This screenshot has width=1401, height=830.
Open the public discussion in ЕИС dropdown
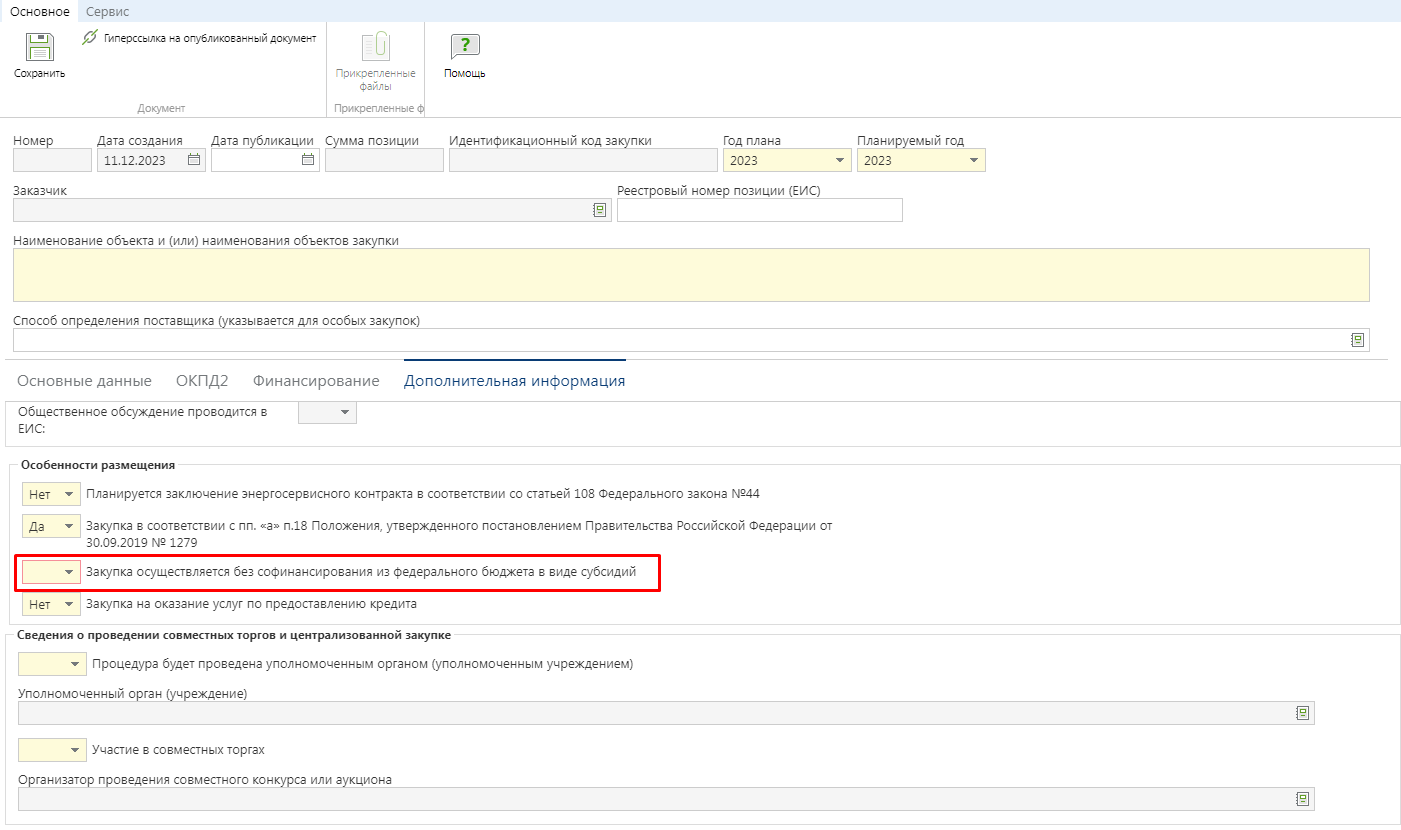(x=345, y=412)
